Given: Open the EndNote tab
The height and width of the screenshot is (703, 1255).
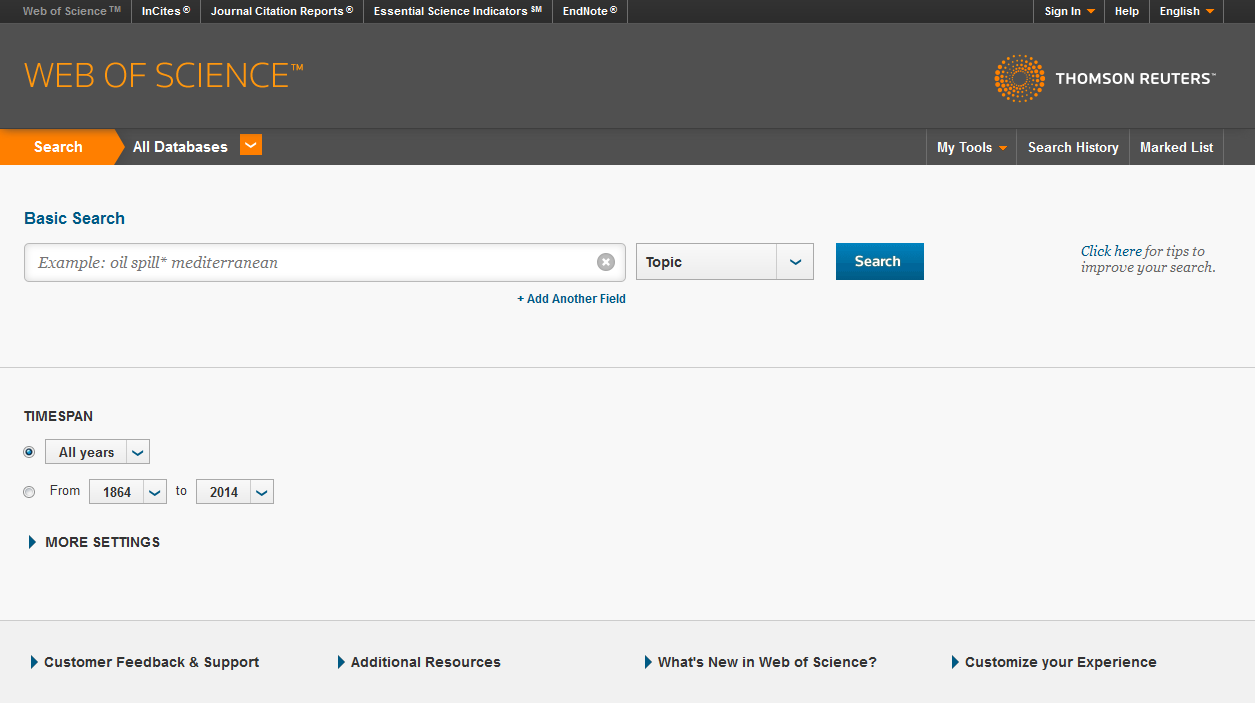Looking at the screenshot, I should [589, 11].
